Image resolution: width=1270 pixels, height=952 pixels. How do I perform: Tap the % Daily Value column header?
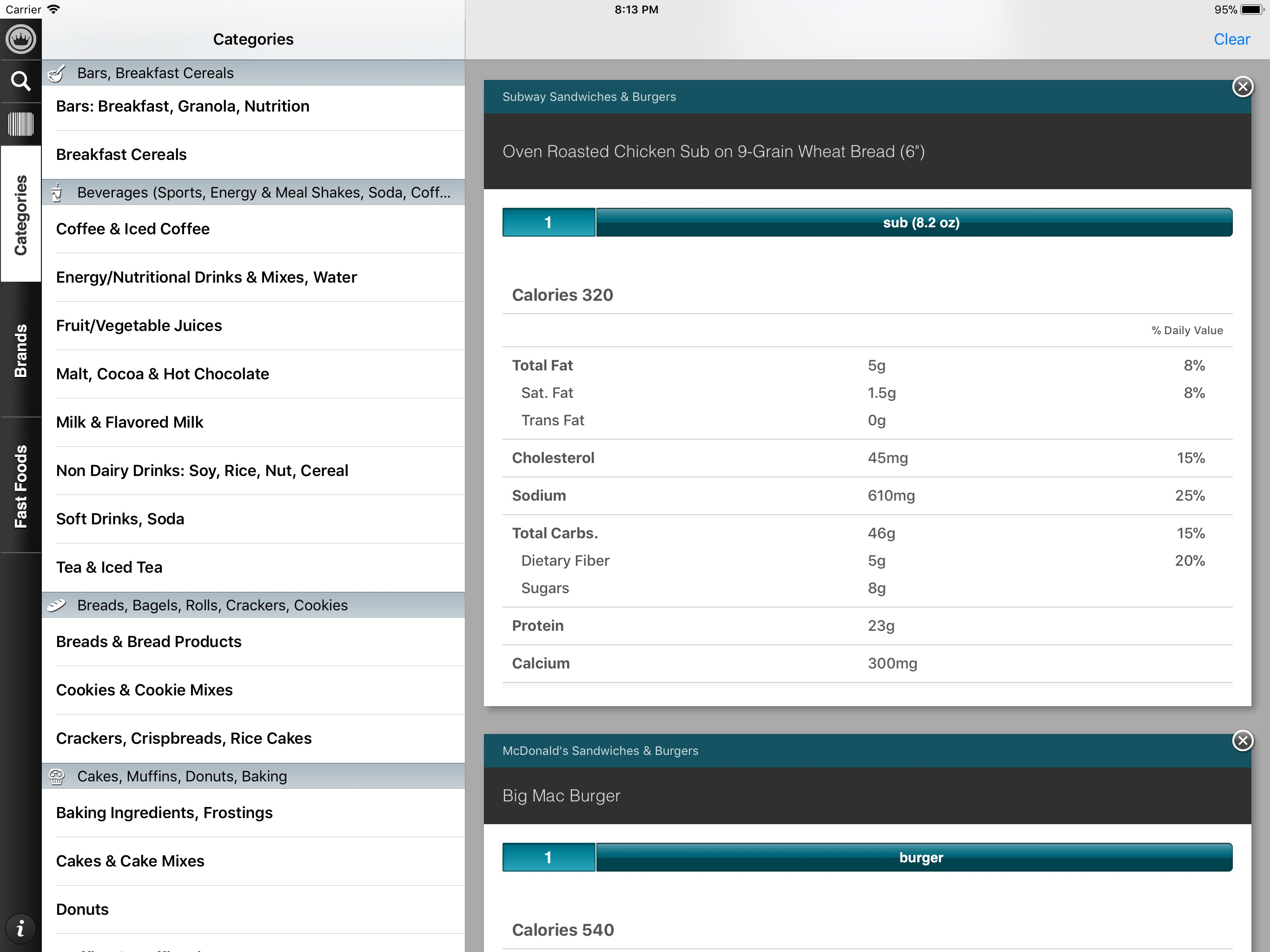pos(1187,330)
